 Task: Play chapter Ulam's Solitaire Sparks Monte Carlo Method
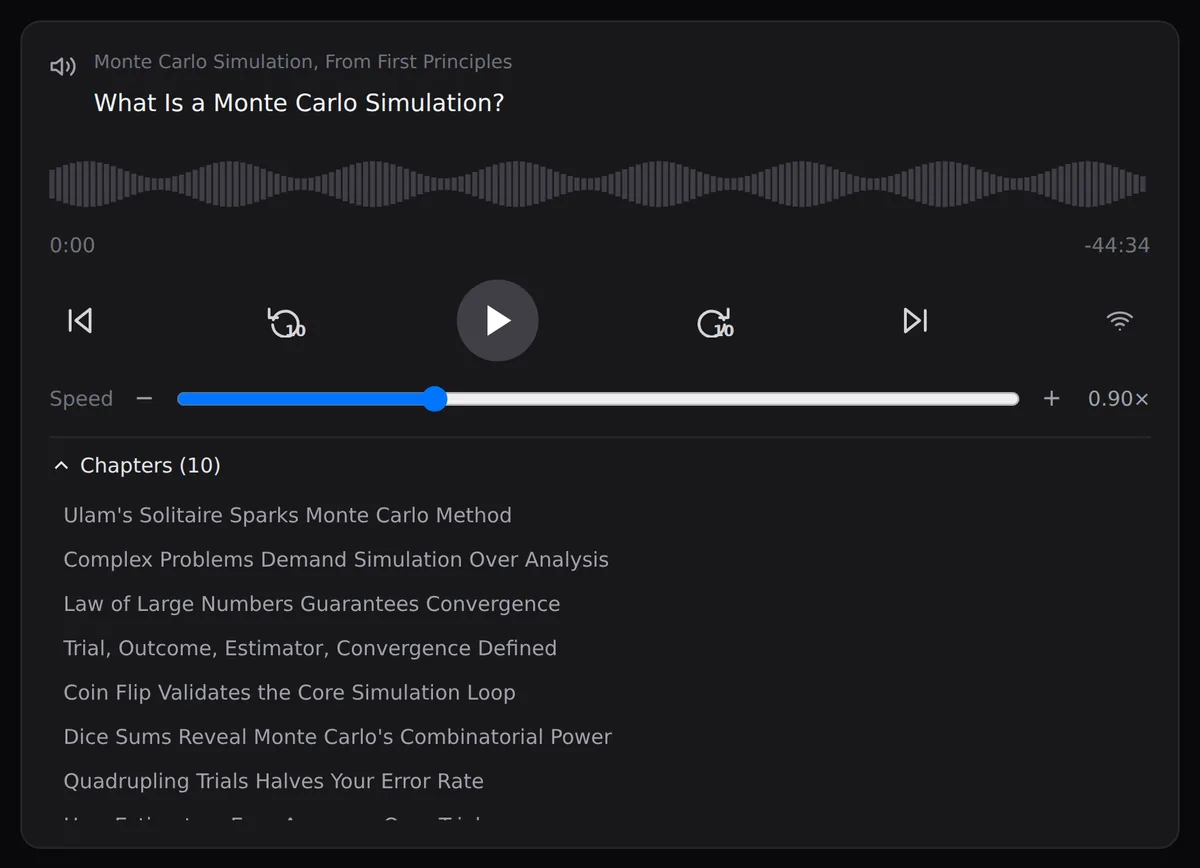[288, 515]
